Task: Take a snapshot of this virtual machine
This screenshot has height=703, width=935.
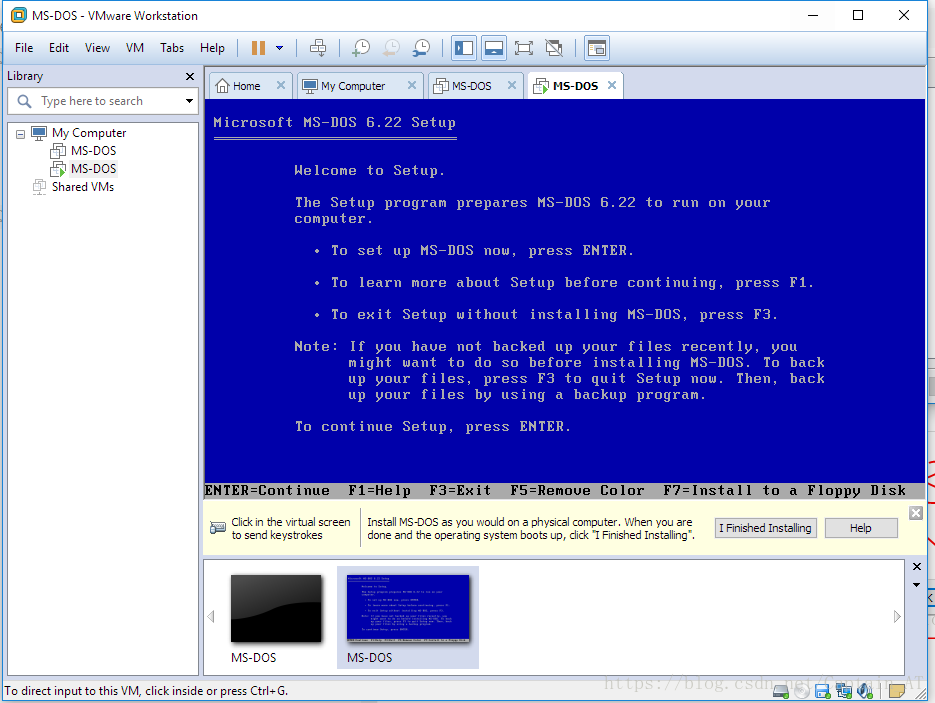Action: click(x=361, y=48)
